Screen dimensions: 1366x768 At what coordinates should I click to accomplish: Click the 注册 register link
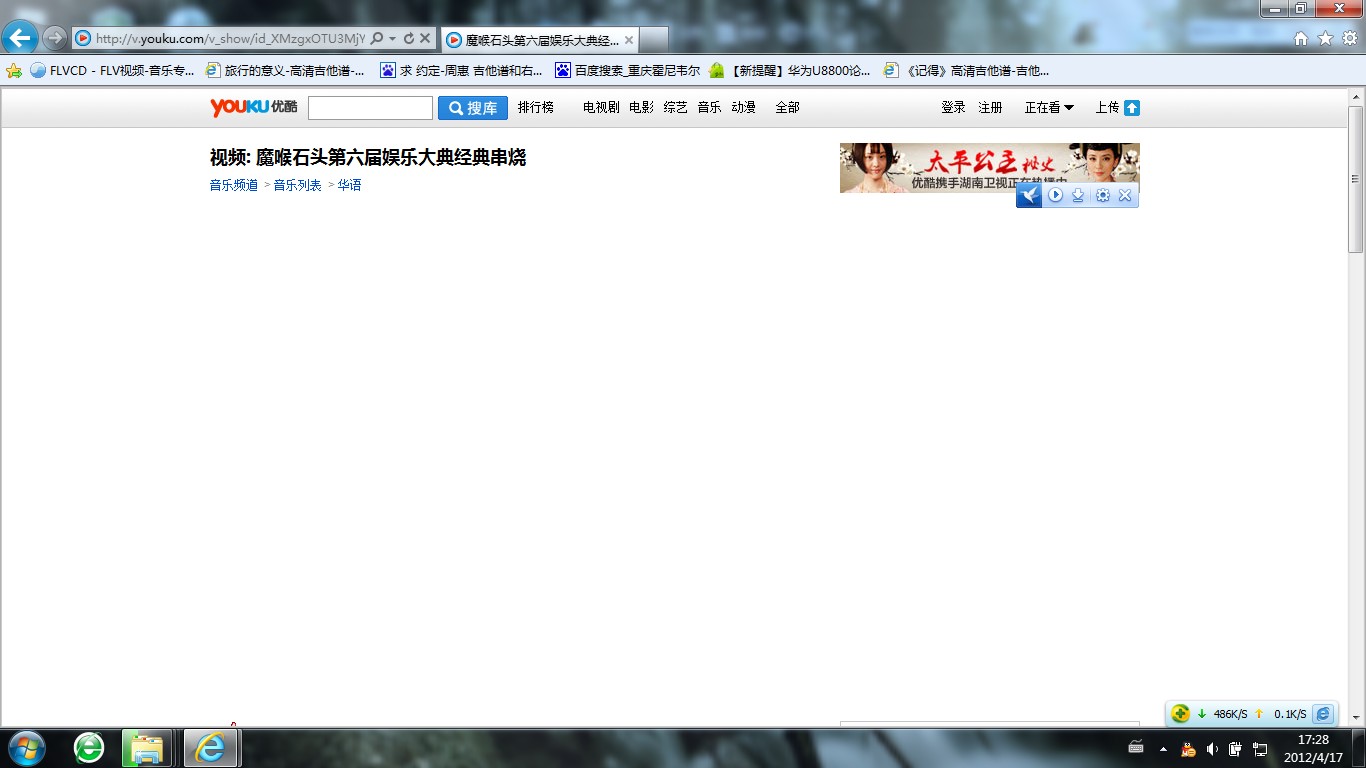point(990,107)
